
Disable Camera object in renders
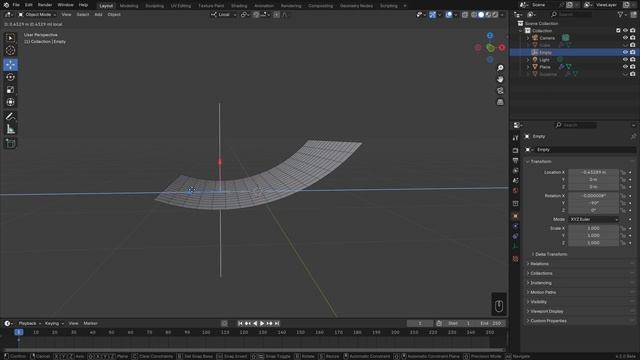coord(633,38)
